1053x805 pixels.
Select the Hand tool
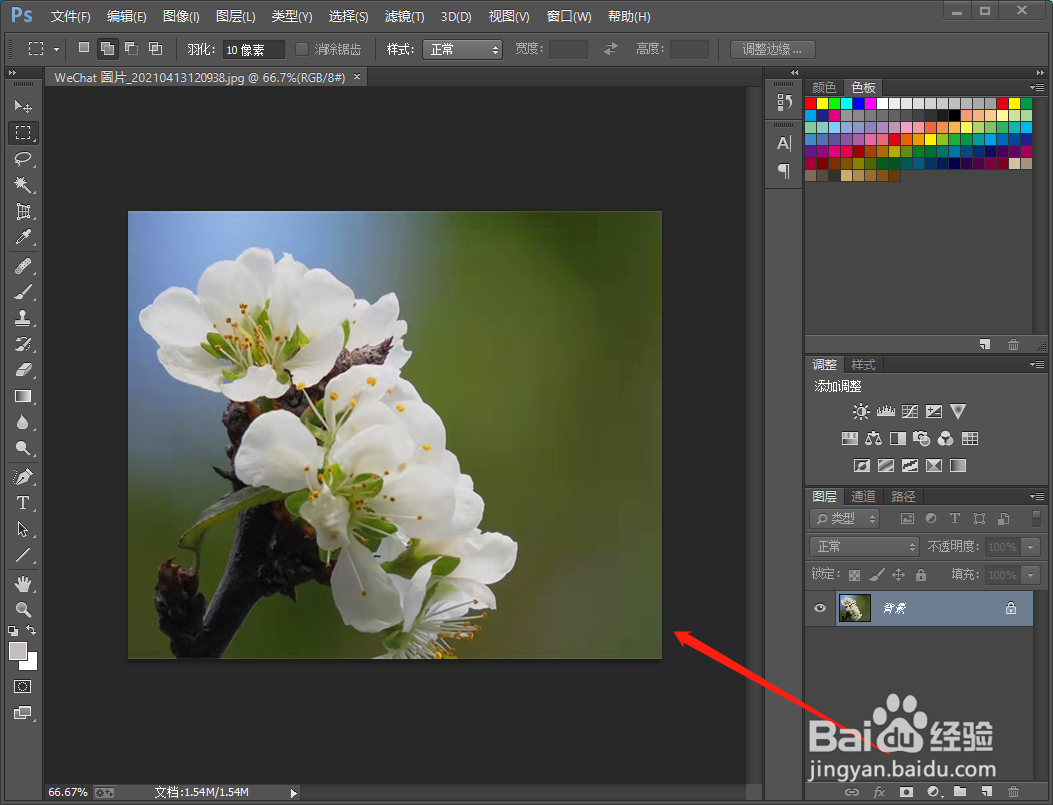coord(23,583)
